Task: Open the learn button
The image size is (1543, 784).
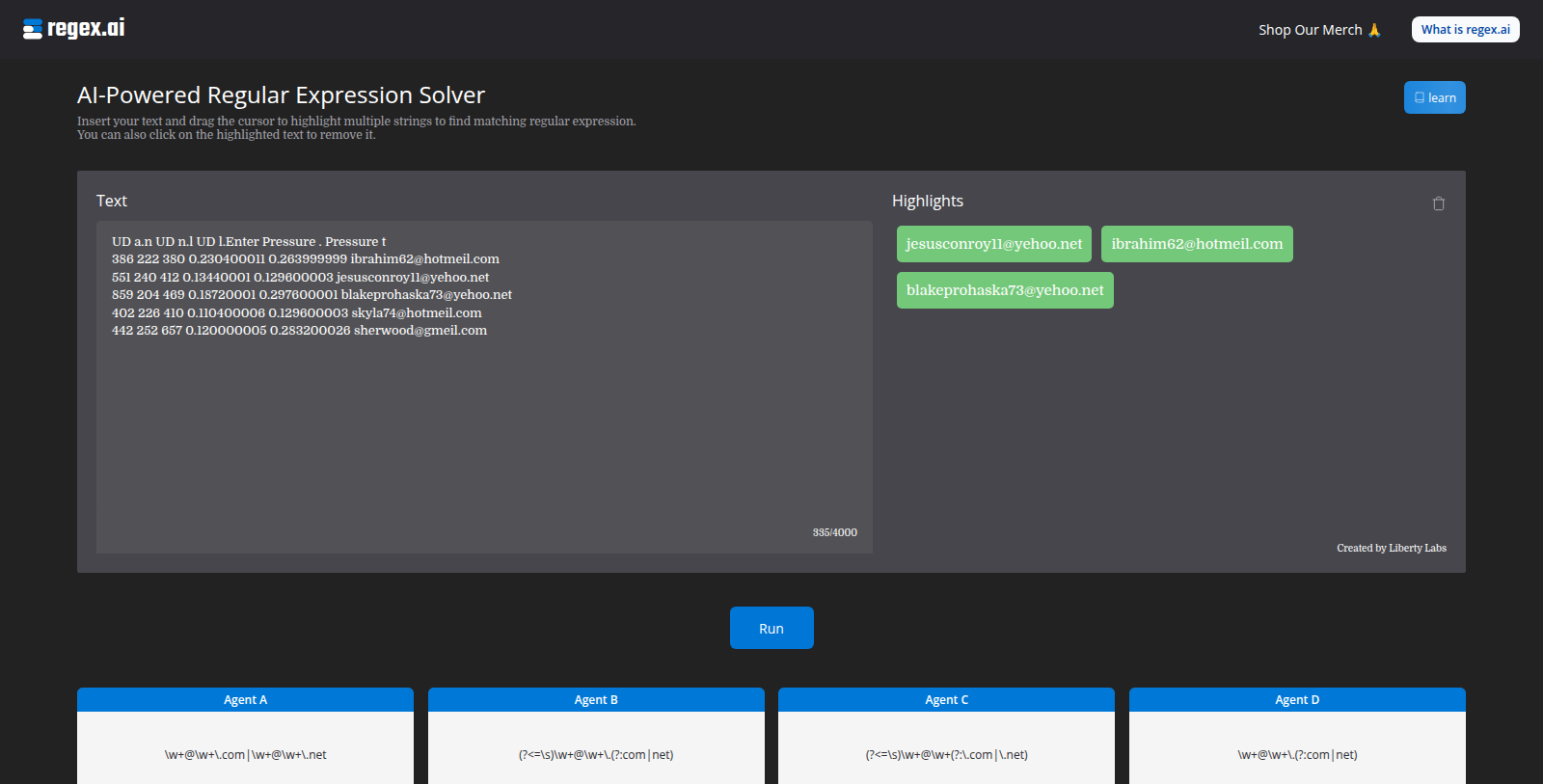Action: pos(1434,97)
